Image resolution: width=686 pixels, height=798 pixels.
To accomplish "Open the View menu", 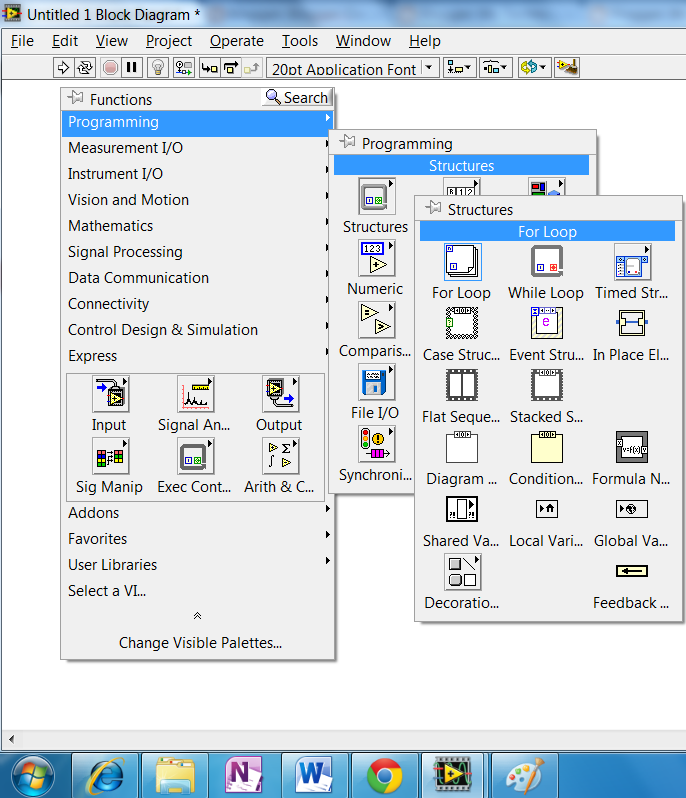I will [111, 41].
